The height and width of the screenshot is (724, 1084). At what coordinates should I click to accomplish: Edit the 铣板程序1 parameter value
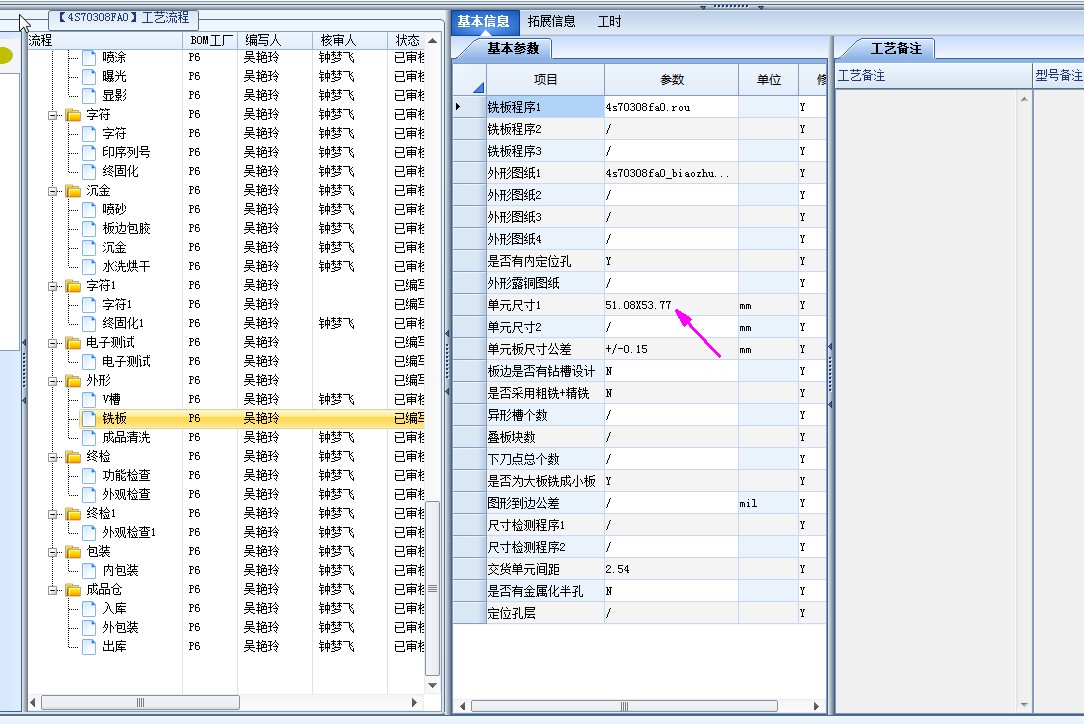coord(671,107)
